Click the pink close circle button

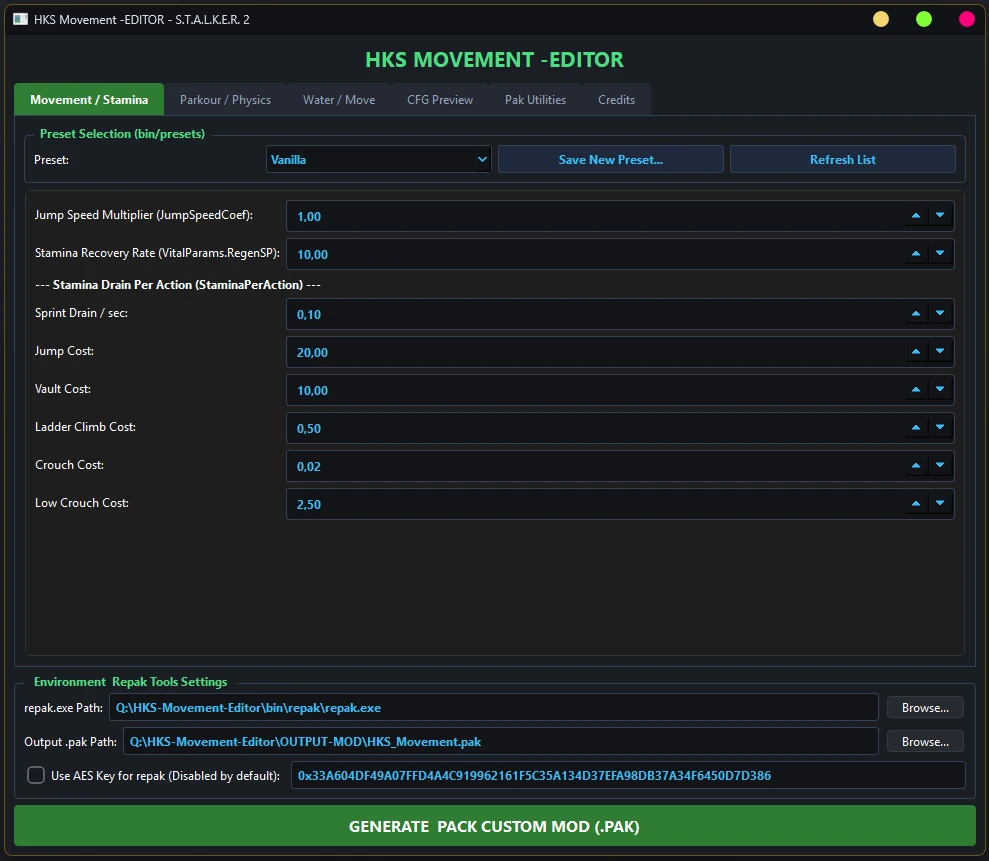tap(966, 20)
